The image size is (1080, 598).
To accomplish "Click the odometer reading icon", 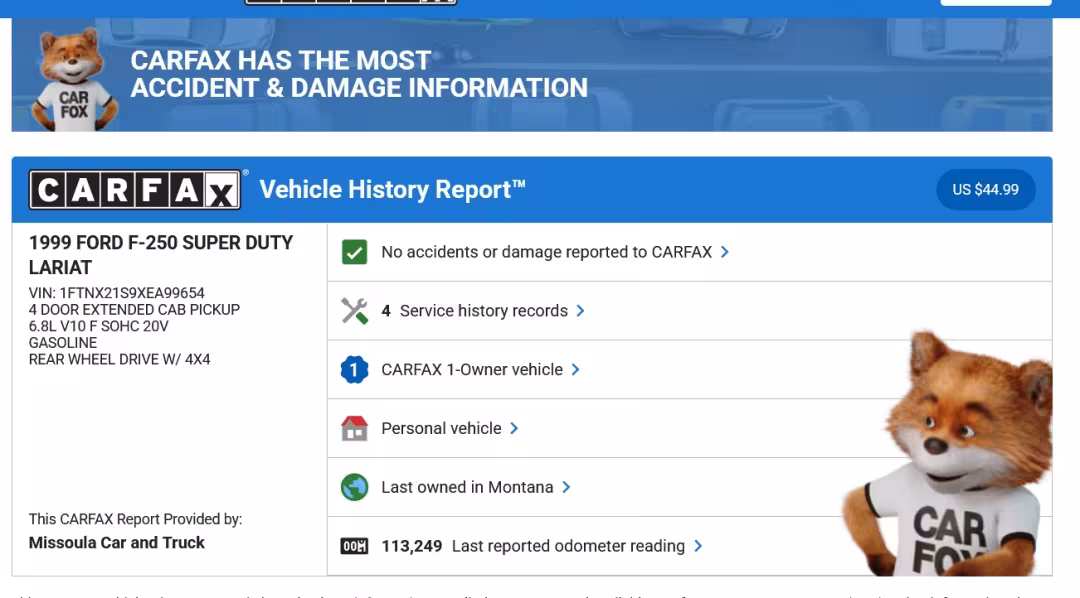I will click(354, 546).
